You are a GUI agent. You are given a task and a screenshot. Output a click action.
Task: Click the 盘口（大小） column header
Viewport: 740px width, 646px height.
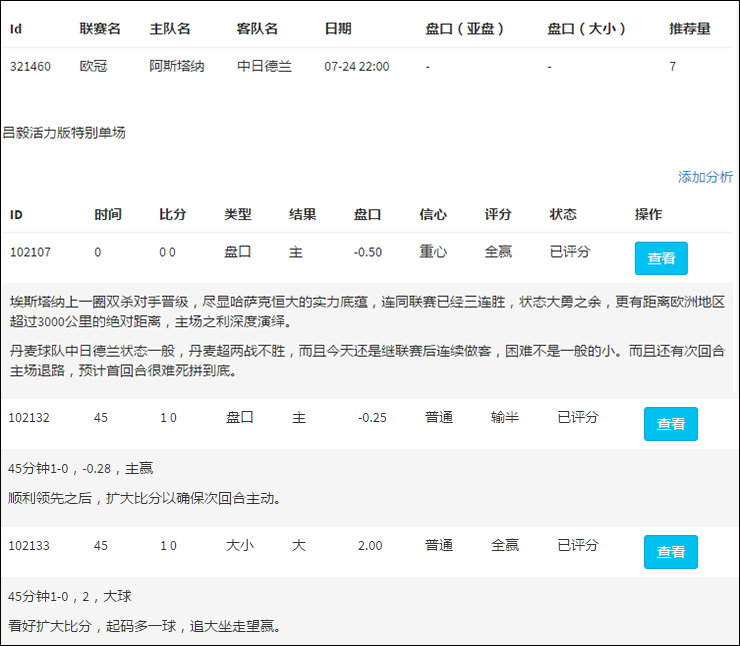(x=586, y=29)
